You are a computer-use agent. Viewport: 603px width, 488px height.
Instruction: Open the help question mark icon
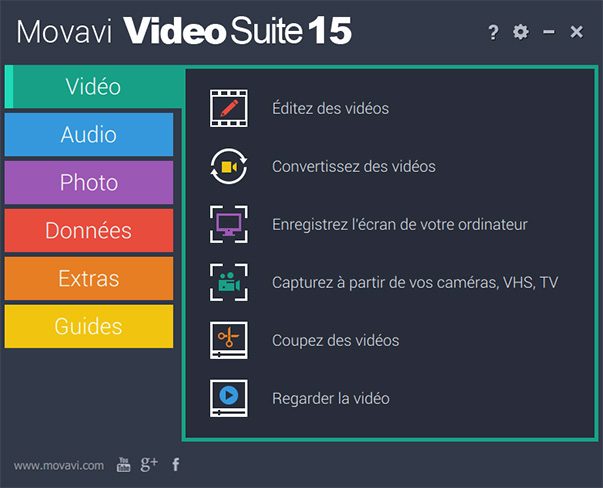[493, 32]
